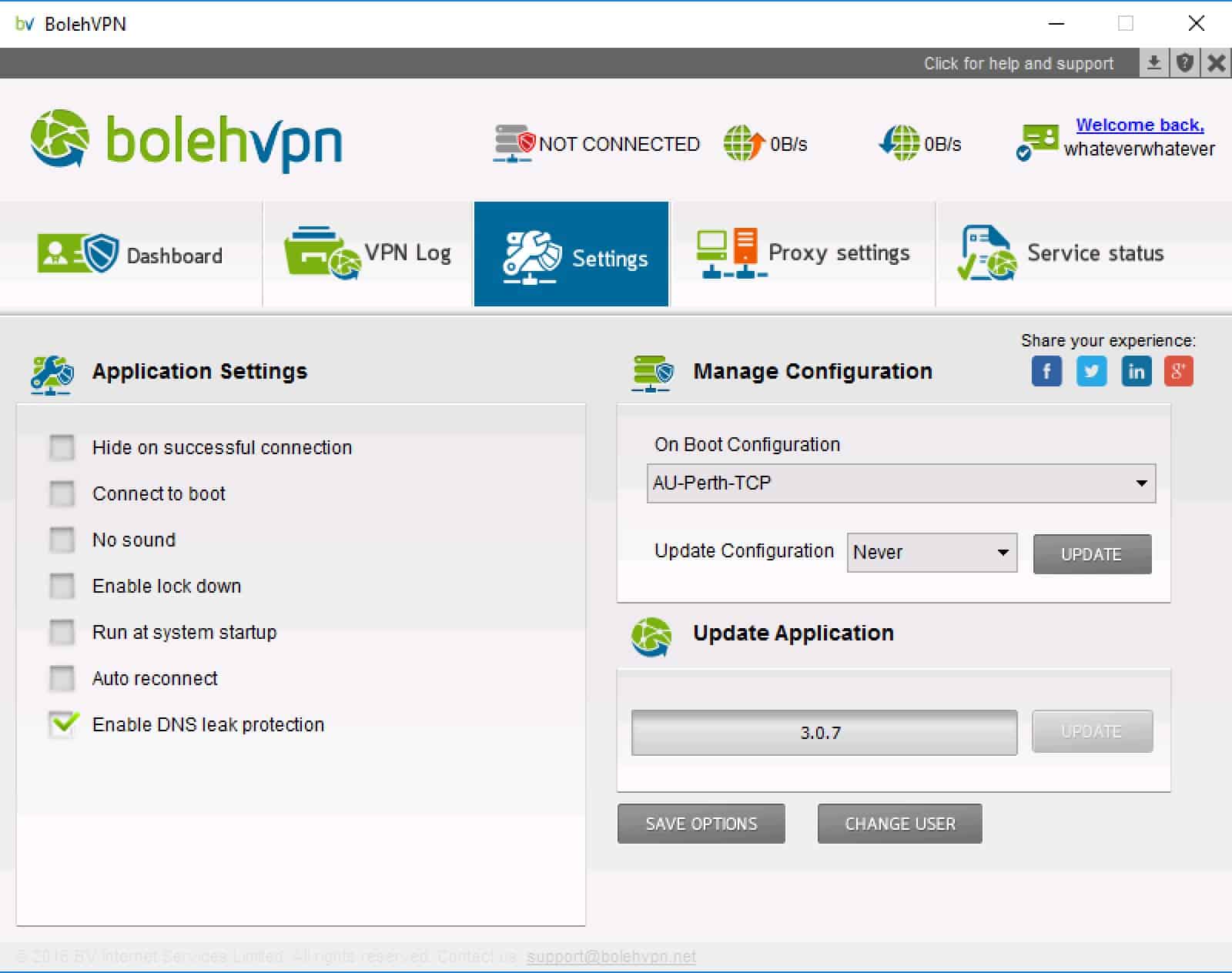Click the Twitter share icon

1091,372
